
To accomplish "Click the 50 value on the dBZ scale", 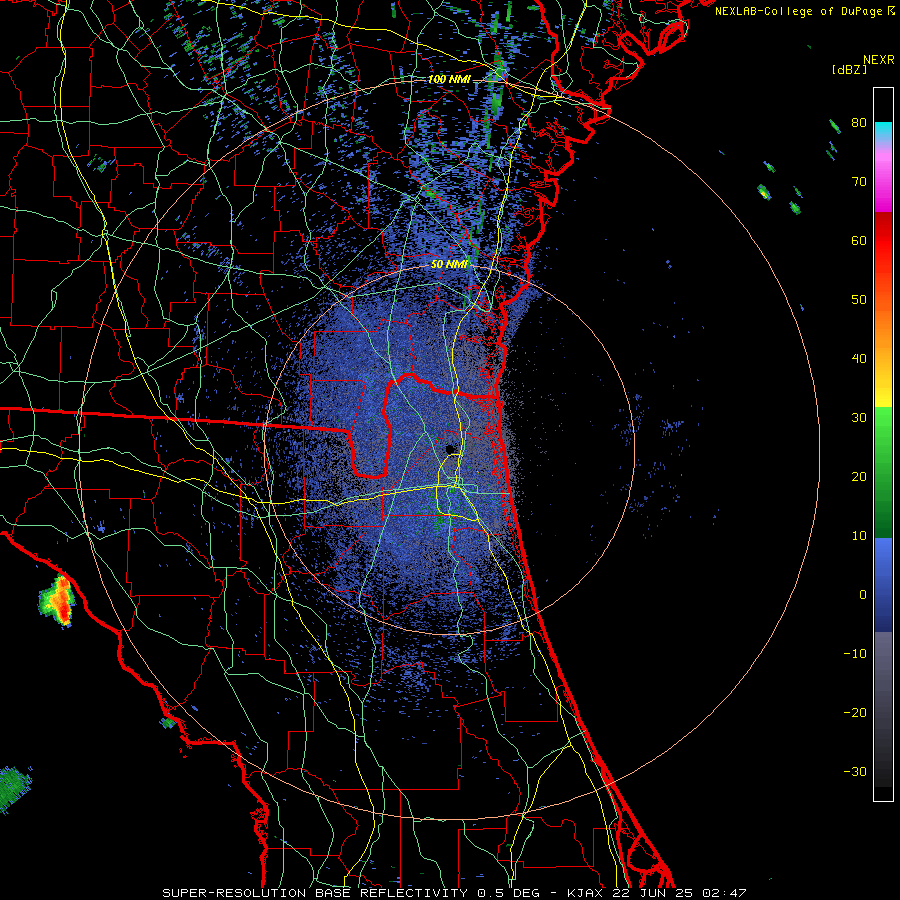I will 859,300.
